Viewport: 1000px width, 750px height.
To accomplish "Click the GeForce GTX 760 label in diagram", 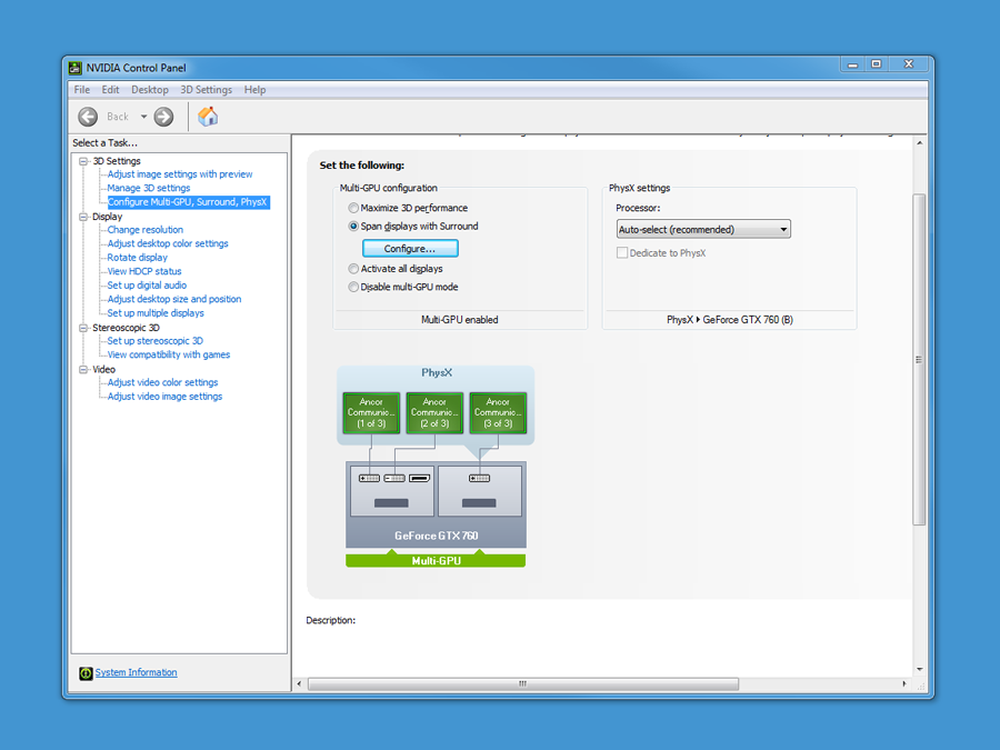I will click(436, 536).
